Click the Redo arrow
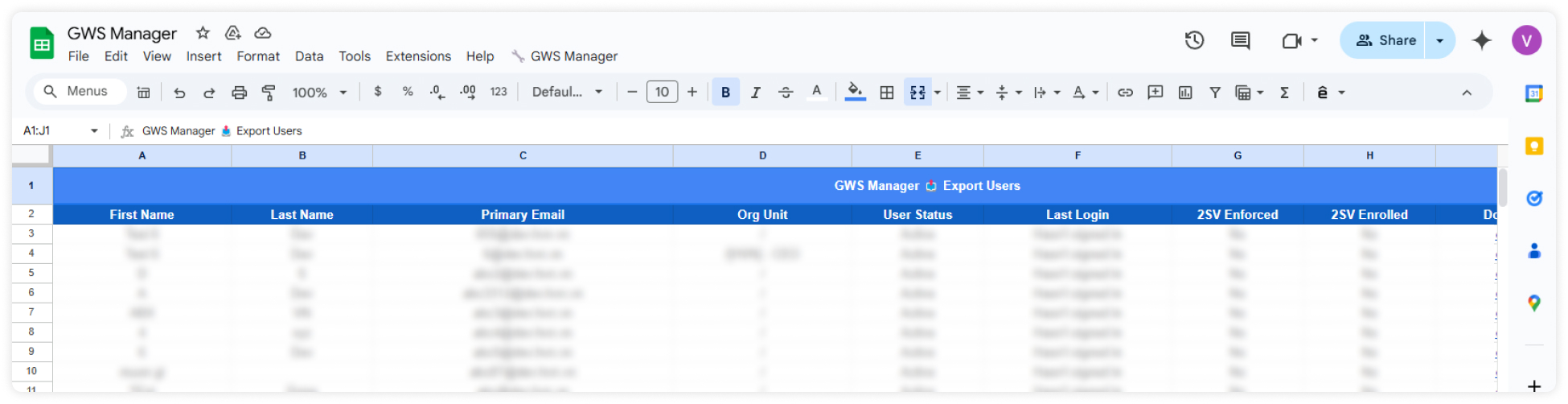The width and height of the screenshot is (1568, 404). (209, 93)
